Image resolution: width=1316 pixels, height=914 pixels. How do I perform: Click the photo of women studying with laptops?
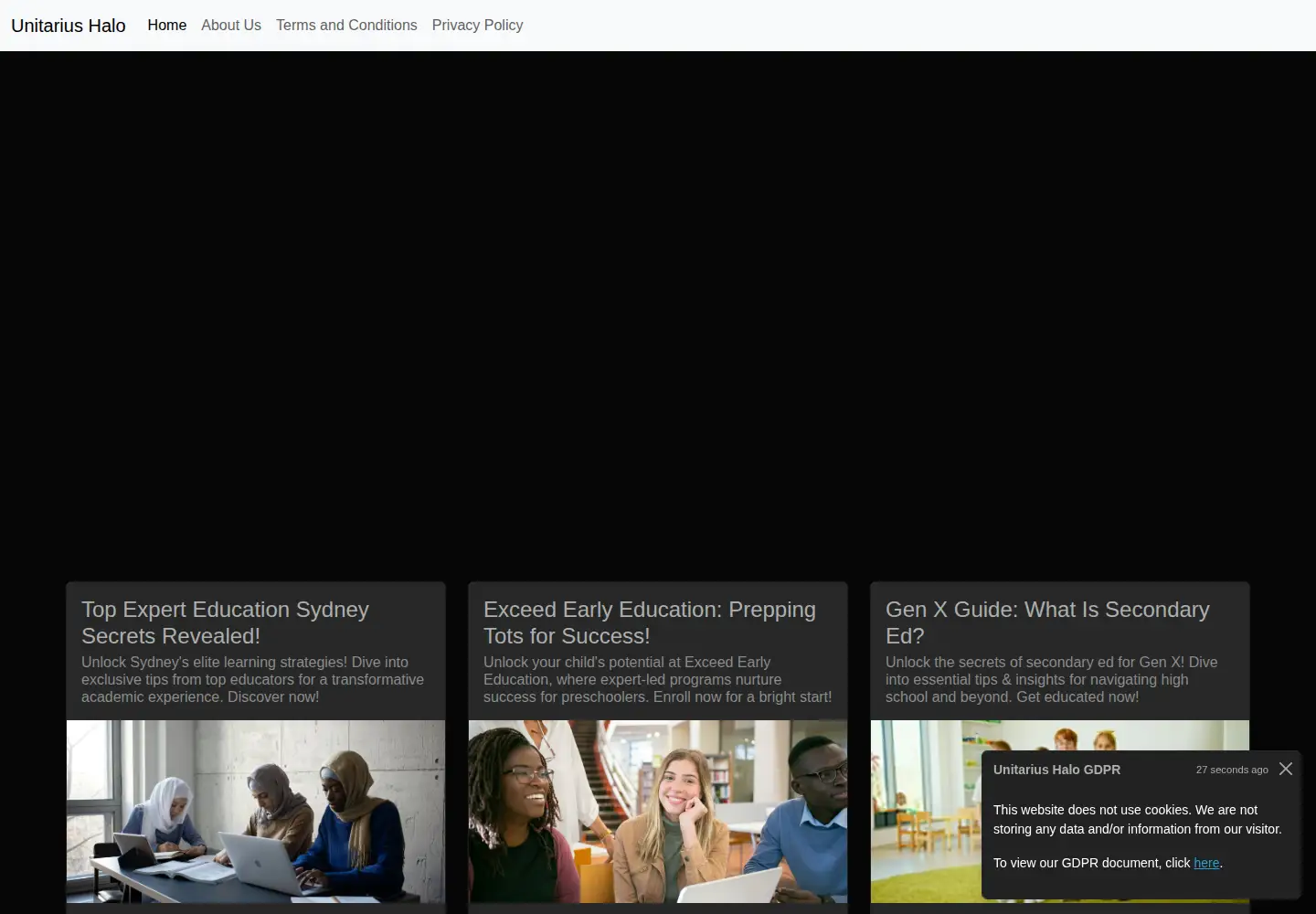256,812
